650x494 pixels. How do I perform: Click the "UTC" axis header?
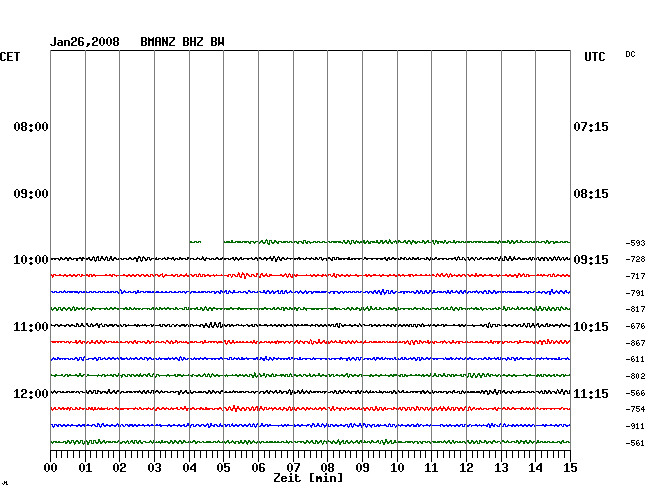[595, 57]
